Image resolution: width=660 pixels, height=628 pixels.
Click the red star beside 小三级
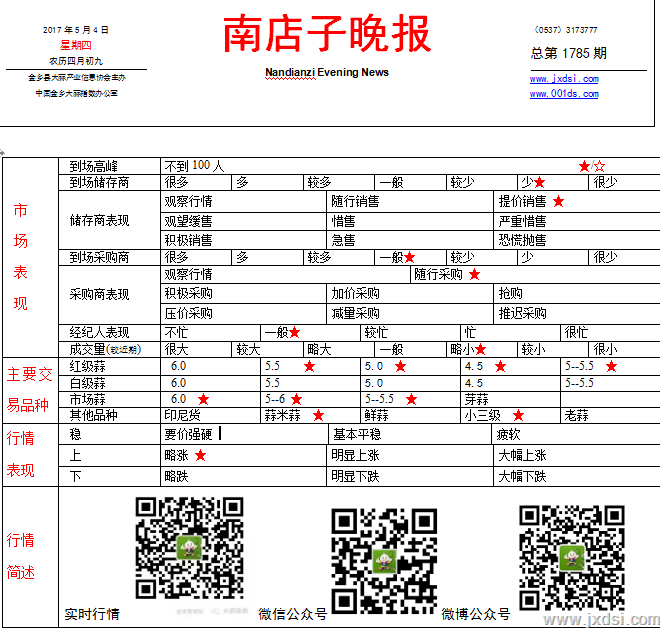(518, 415)
